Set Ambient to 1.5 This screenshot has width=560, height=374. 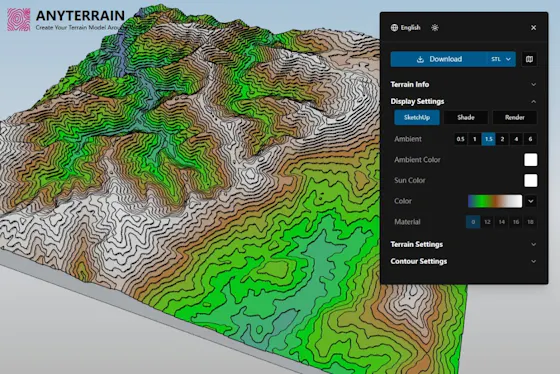(489, 139)
